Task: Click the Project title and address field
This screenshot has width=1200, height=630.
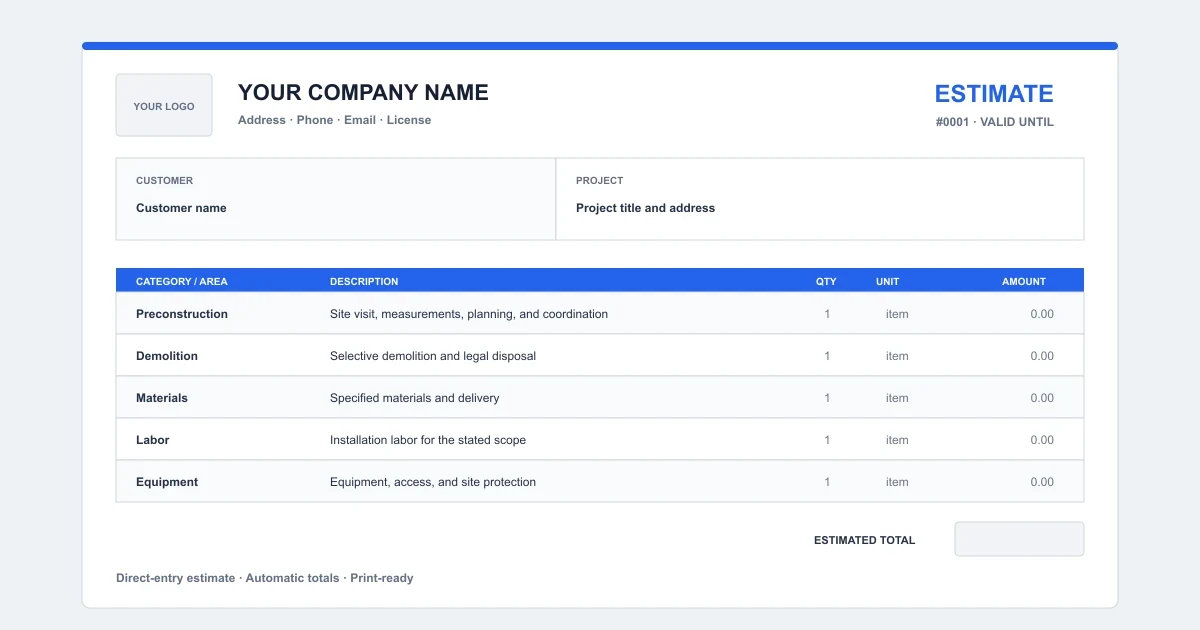Action: click(645, 208)
